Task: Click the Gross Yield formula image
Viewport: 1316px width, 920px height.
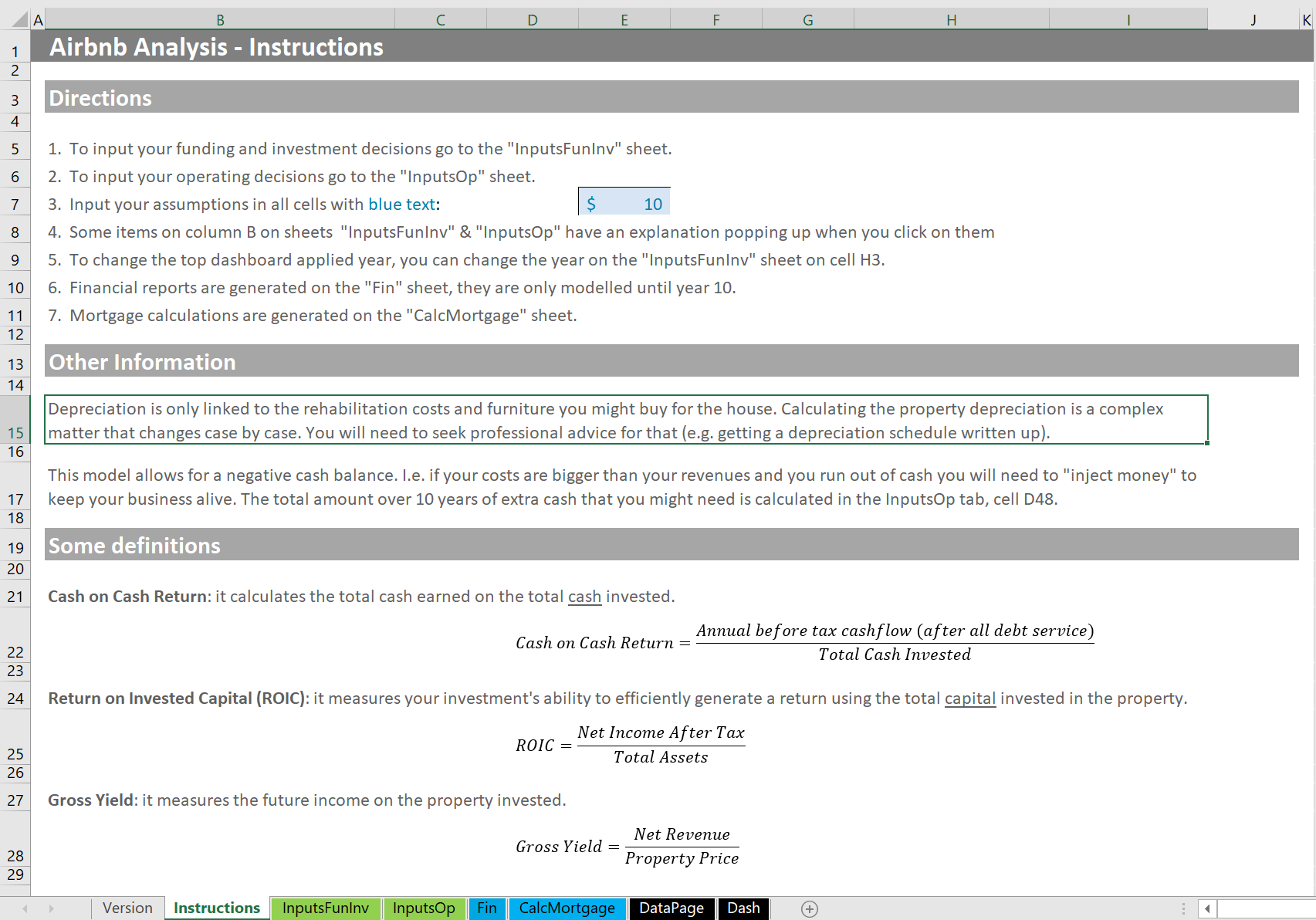Action: pos(628,846)
